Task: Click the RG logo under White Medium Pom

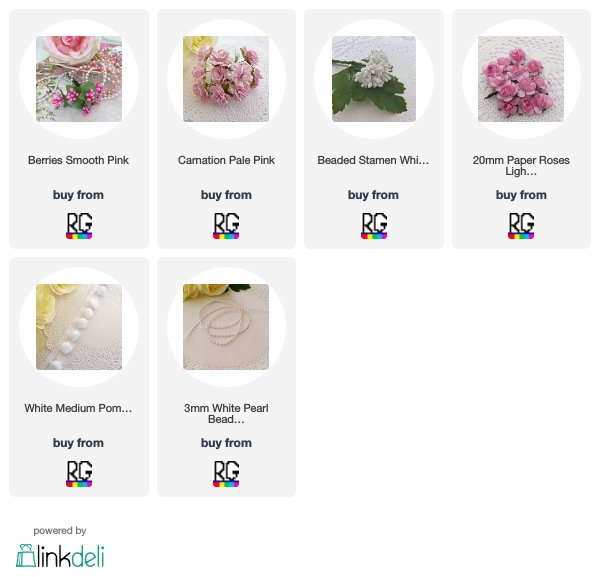Action: click(79, 473)
